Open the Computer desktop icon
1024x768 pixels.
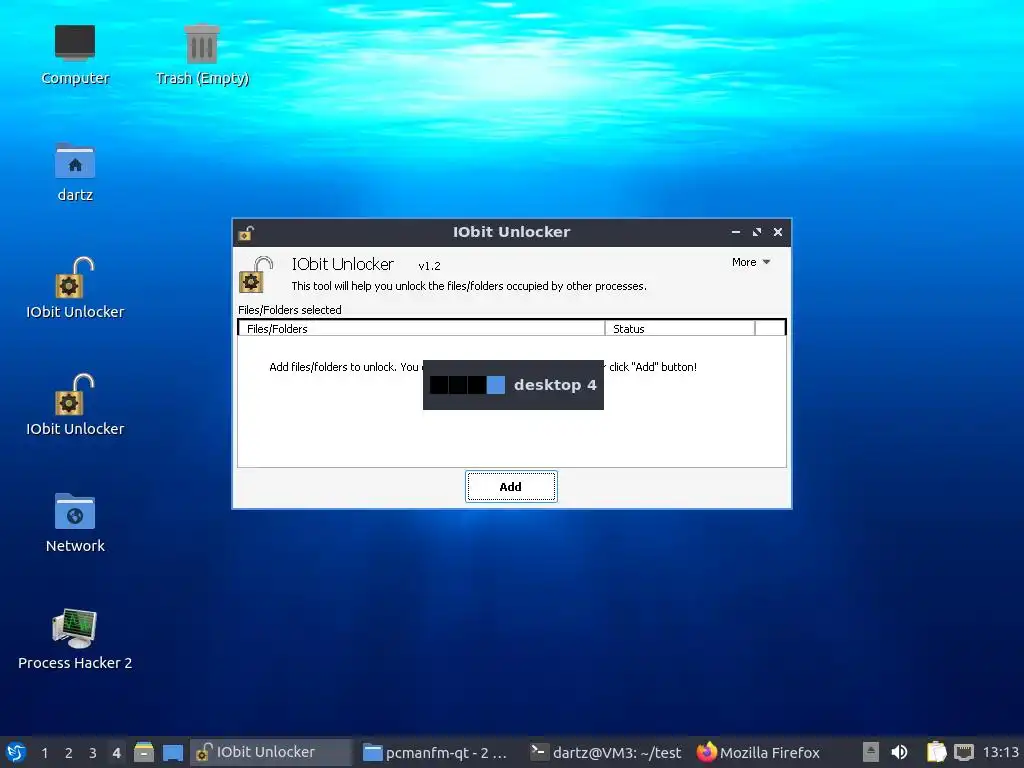pos(74,55)
